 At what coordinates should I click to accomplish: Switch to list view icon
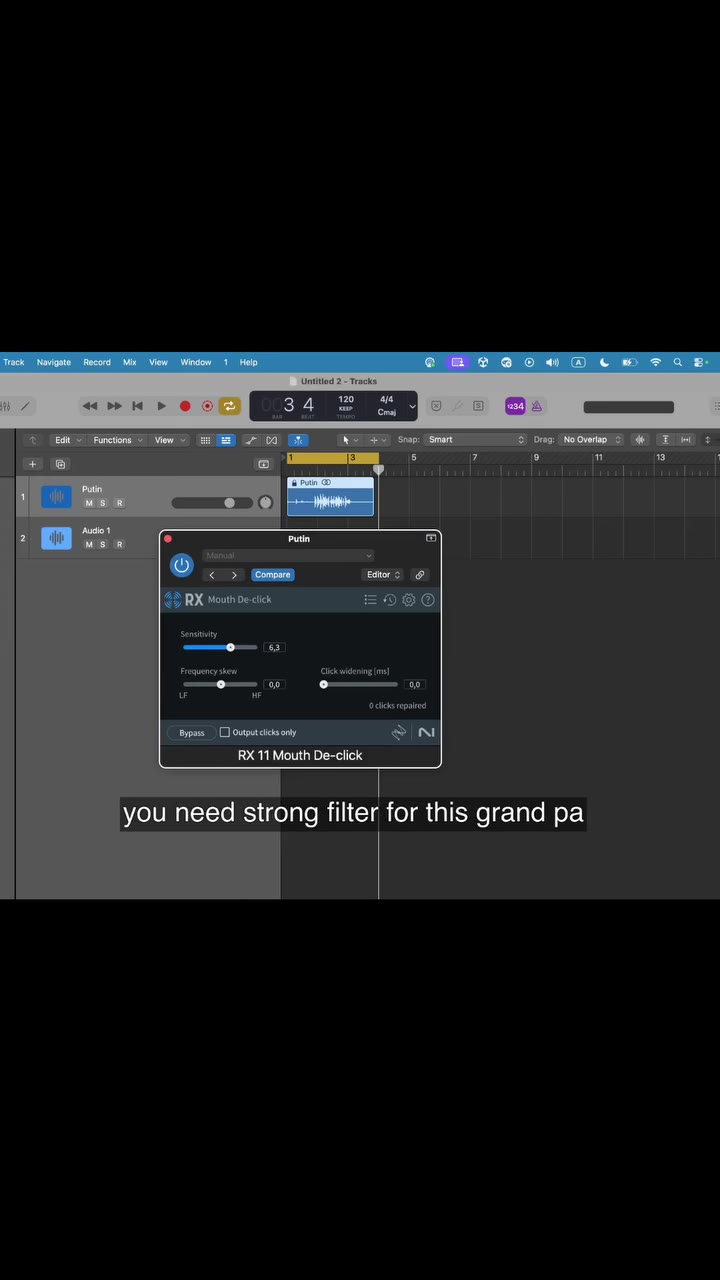226,440
